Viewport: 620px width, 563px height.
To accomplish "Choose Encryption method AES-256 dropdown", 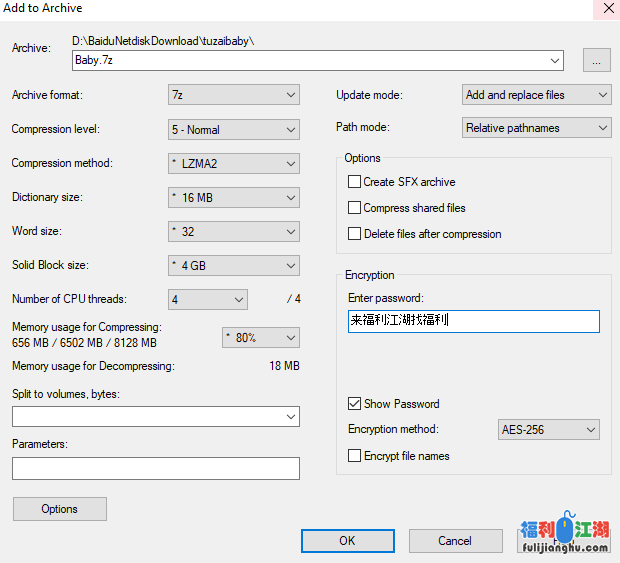I will point(548,430).
